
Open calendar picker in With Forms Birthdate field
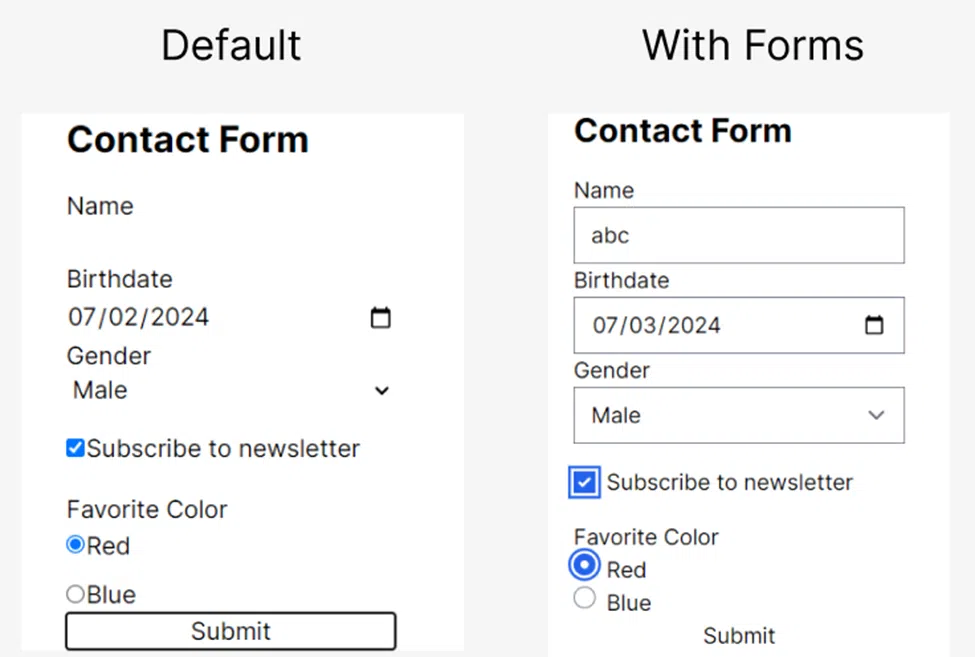874,324
